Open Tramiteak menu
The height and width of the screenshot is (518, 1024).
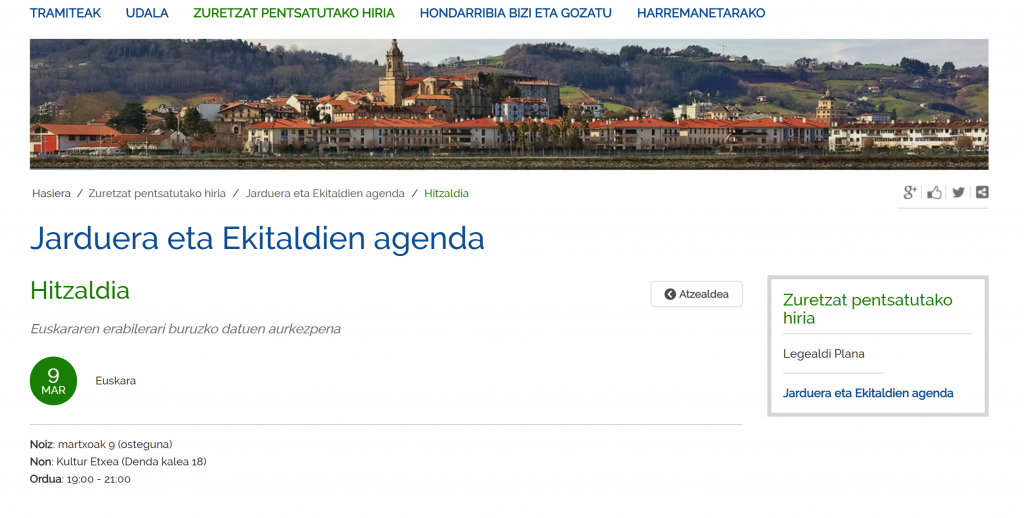(x=65, y=13)
